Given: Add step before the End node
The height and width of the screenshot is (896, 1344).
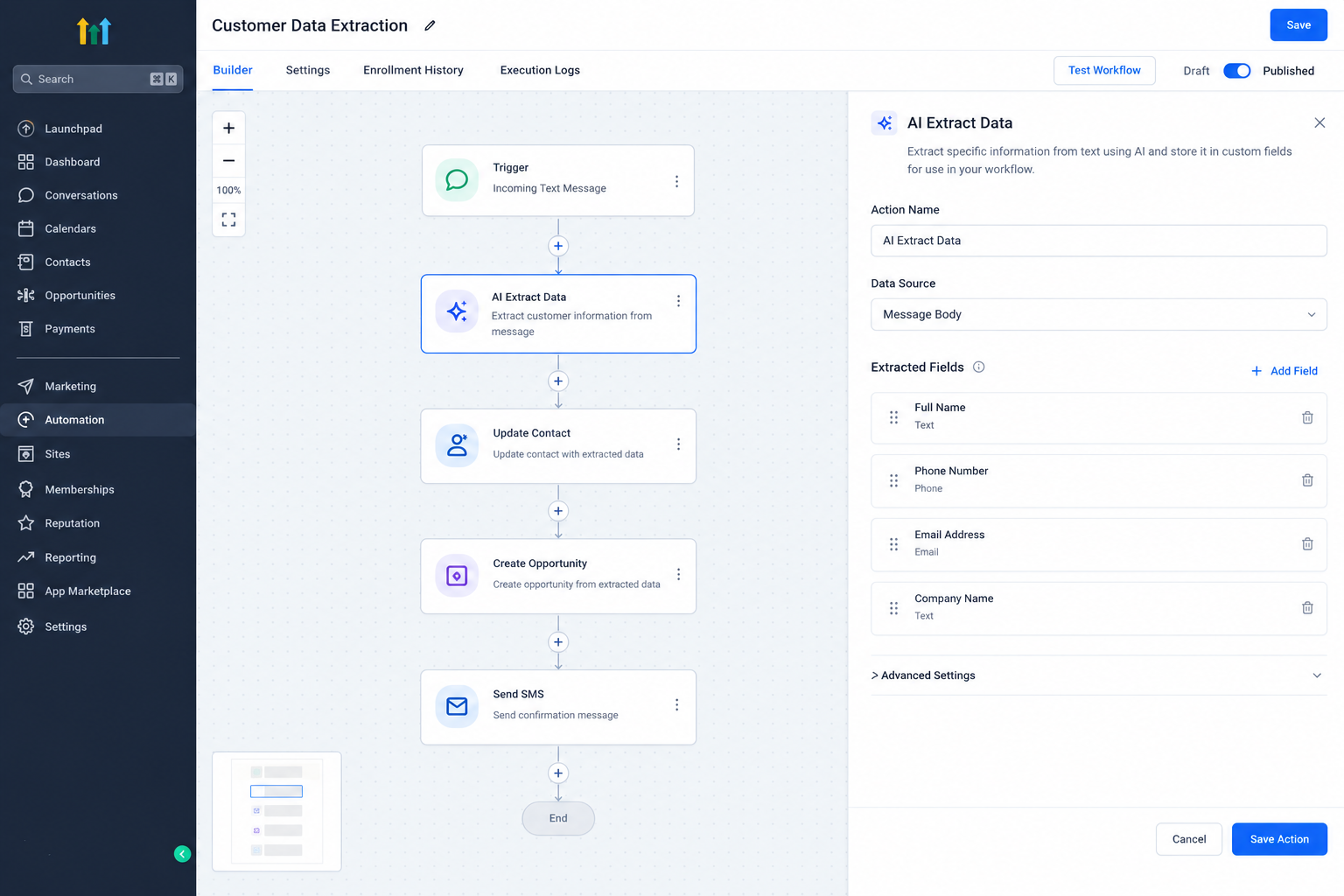Looking at the screenshot, I should click(x=558, y=773).
